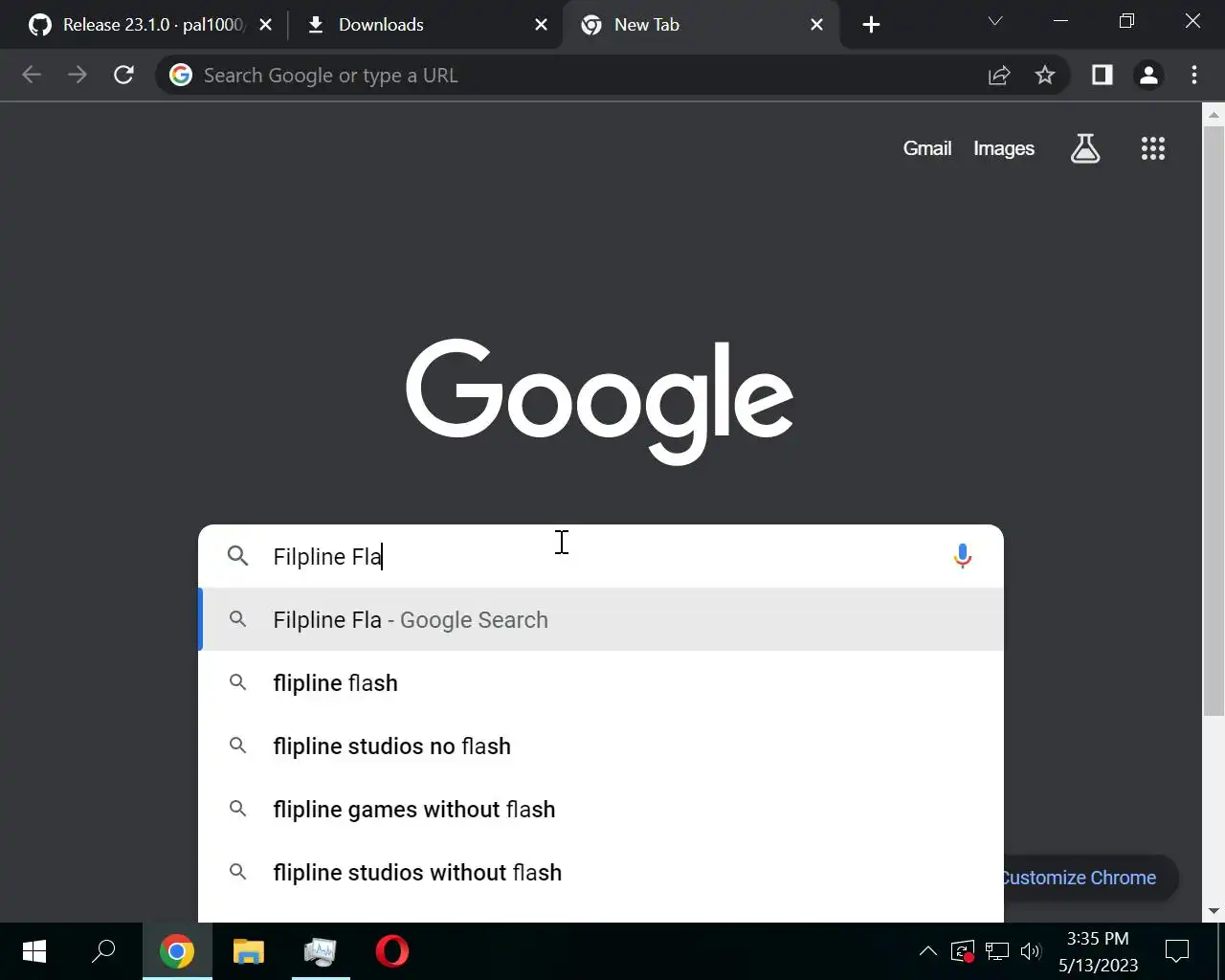The image size is (1225, 980).
Task: Close the Release 23.1.0 tab
Action: click(266, 25)
